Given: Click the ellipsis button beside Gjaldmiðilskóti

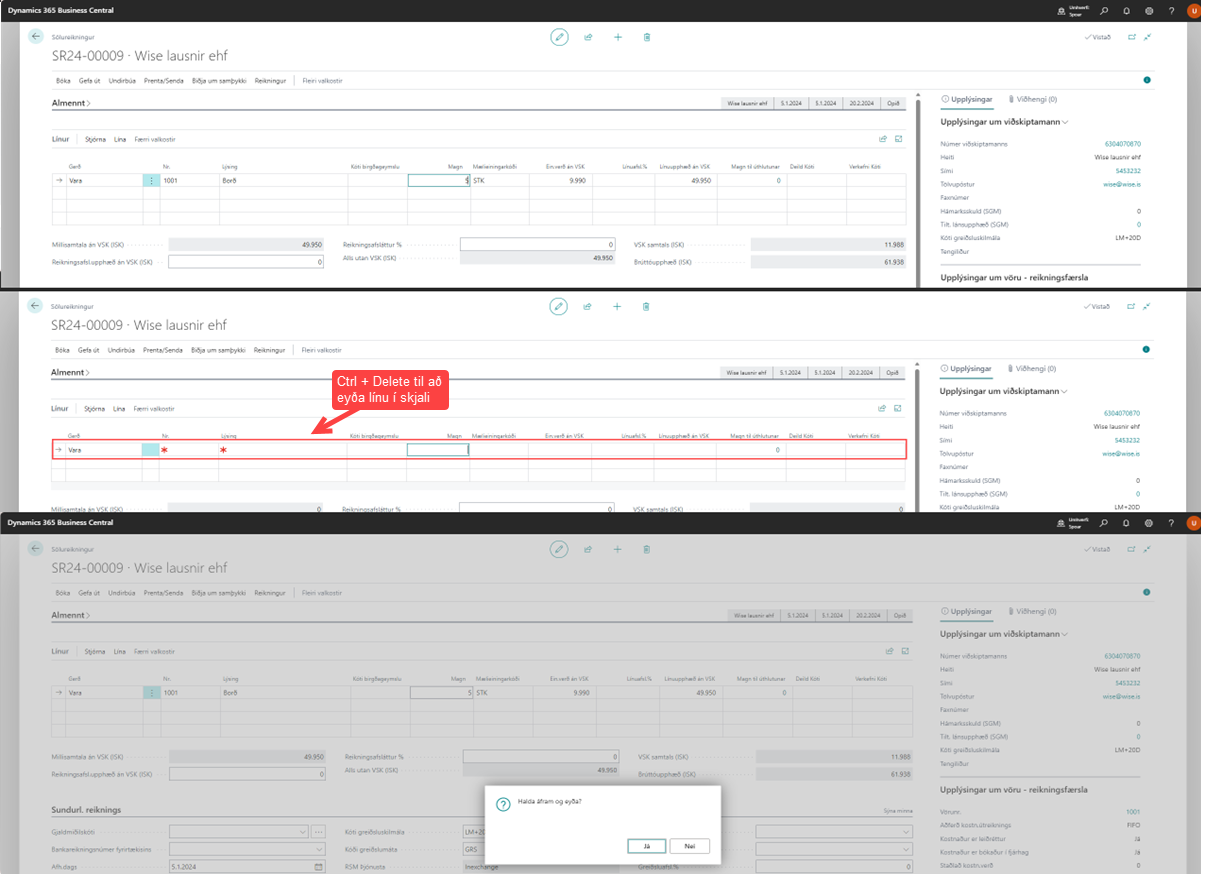Looking at the screenshot, I should pos(319,831).
